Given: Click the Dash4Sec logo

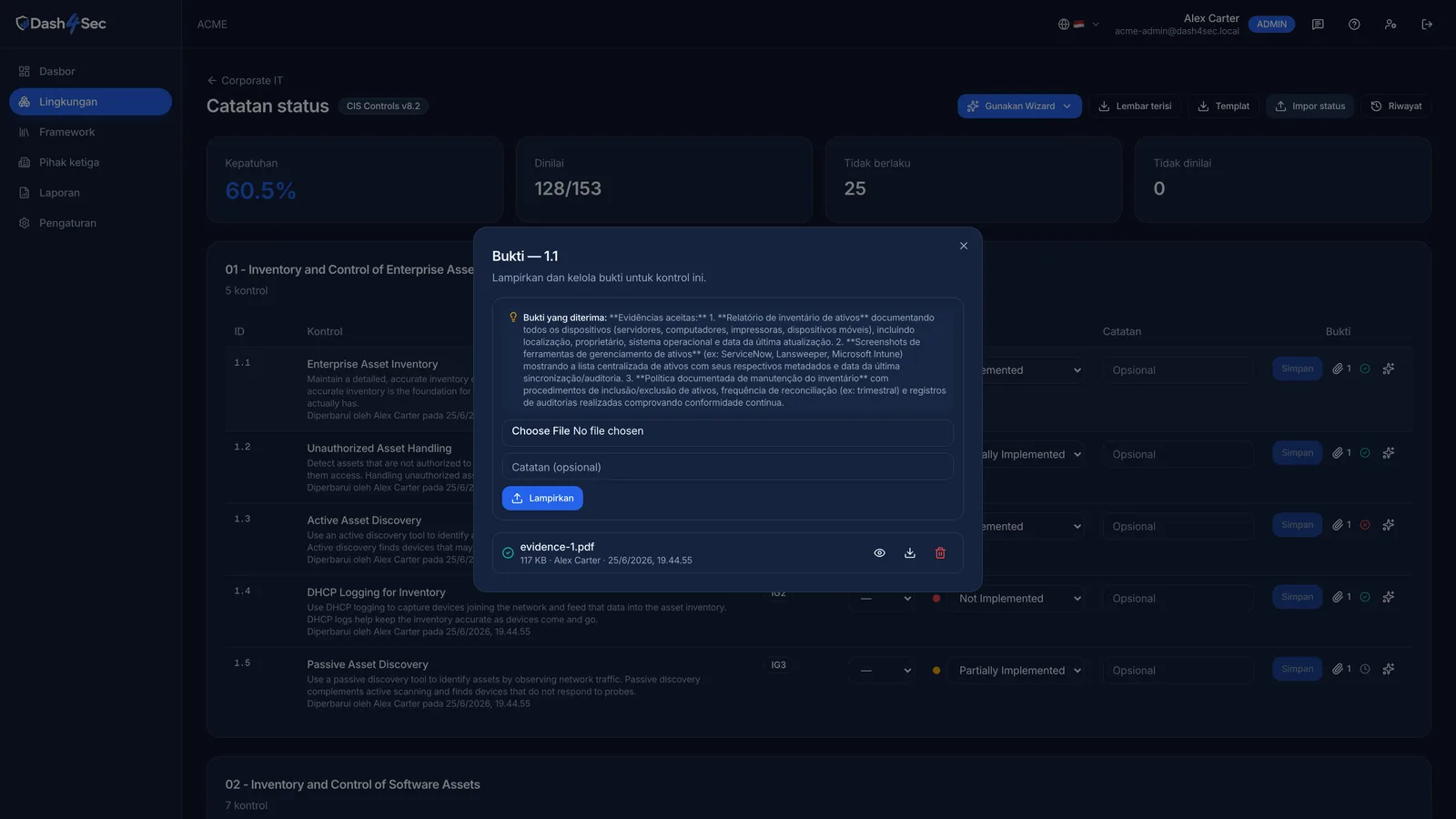Looking at the screenshot, I should [61, 24].
